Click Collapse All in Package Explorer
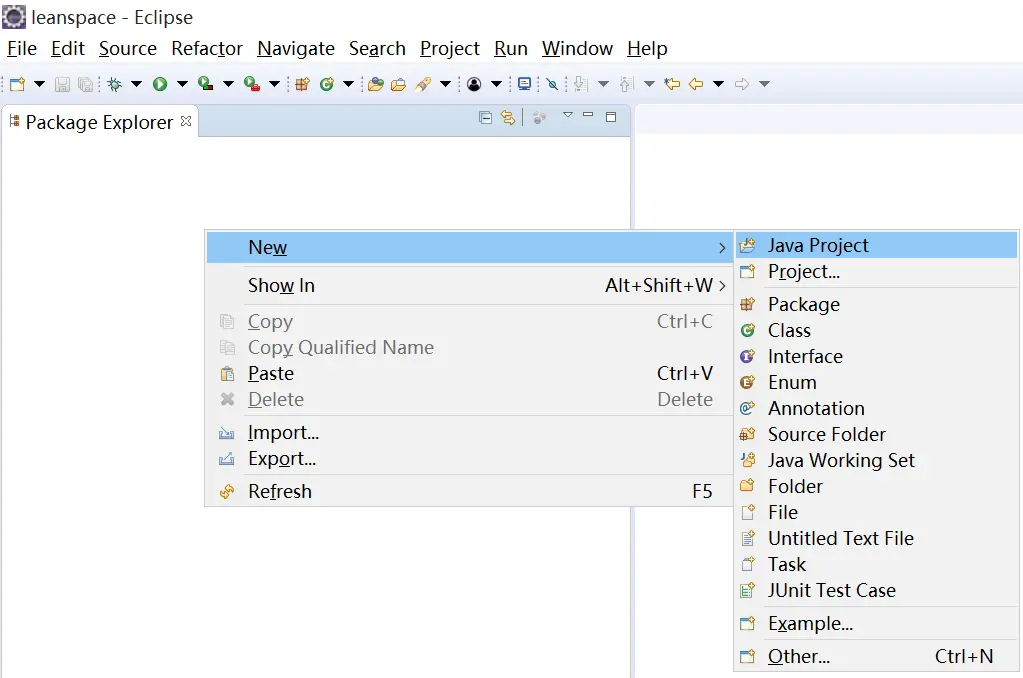Image resolution: width=1023 pixels, height=678 pixels. pyautogui.click(x=485, y=117)
